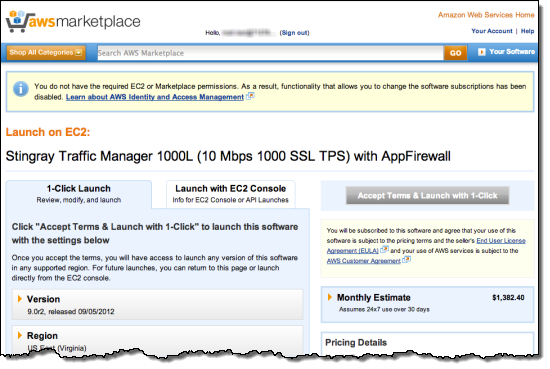Expand the Monthly Estimate panel

[427, 304]
